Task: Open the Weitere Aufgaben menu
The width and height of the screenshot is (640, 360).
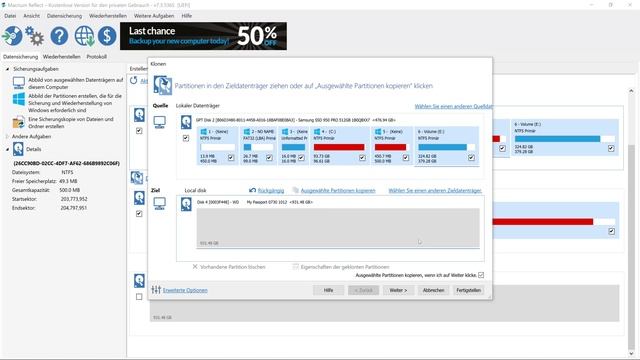Action: point(154,16)
